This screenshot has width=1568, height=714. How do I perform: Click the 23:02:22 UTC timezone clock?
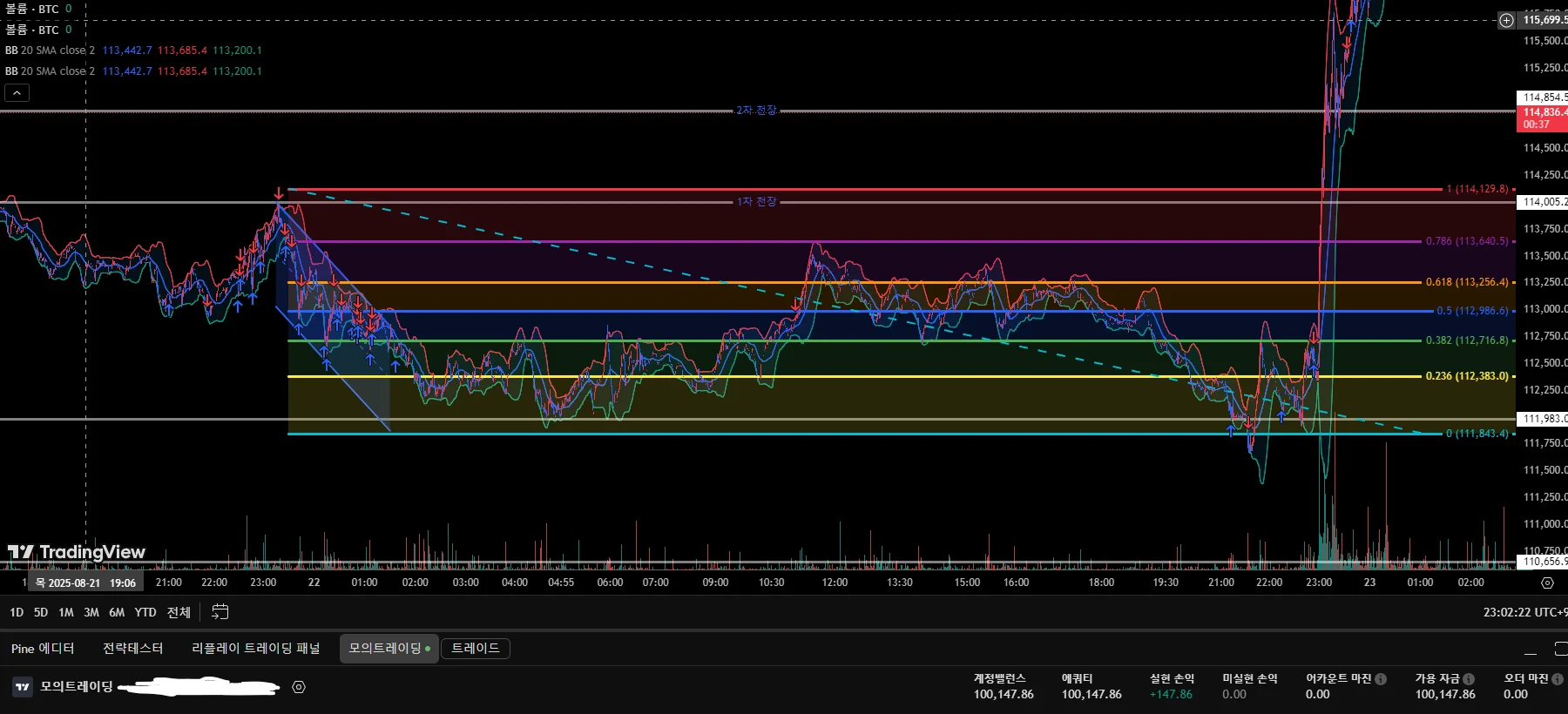[1524, 612]
